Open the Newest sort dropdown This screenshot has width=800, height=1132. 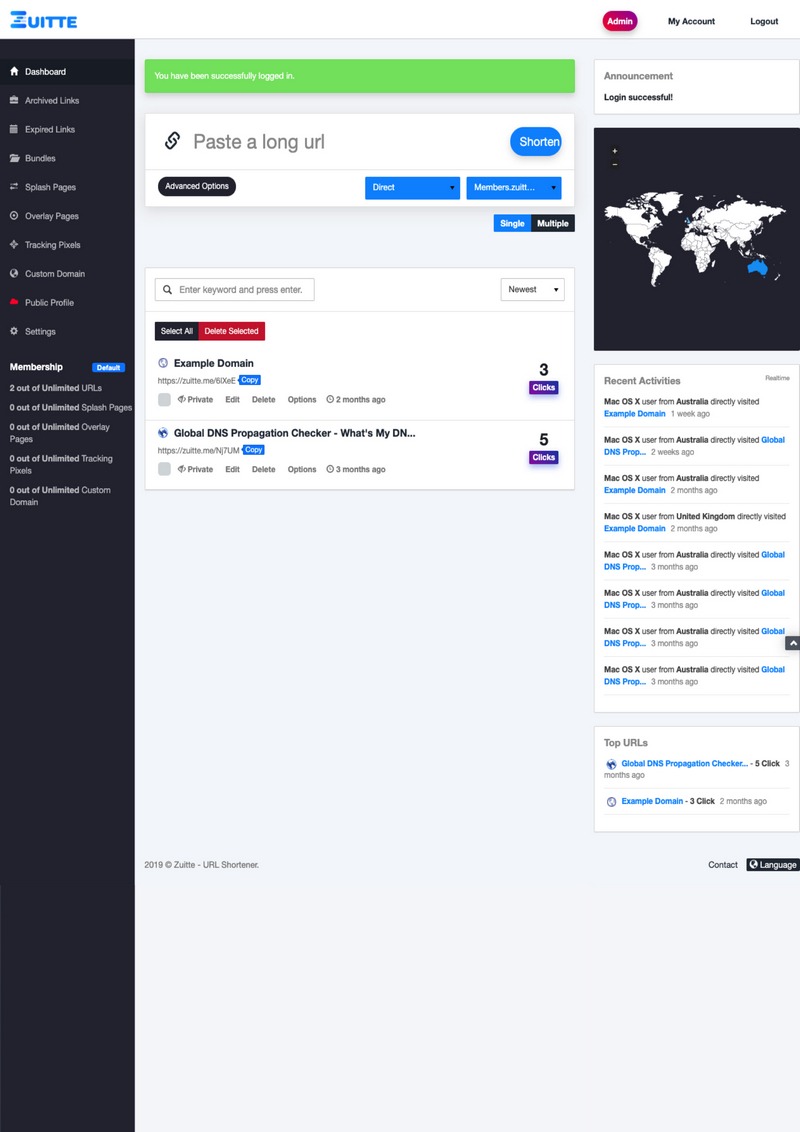tap(532, 289)
